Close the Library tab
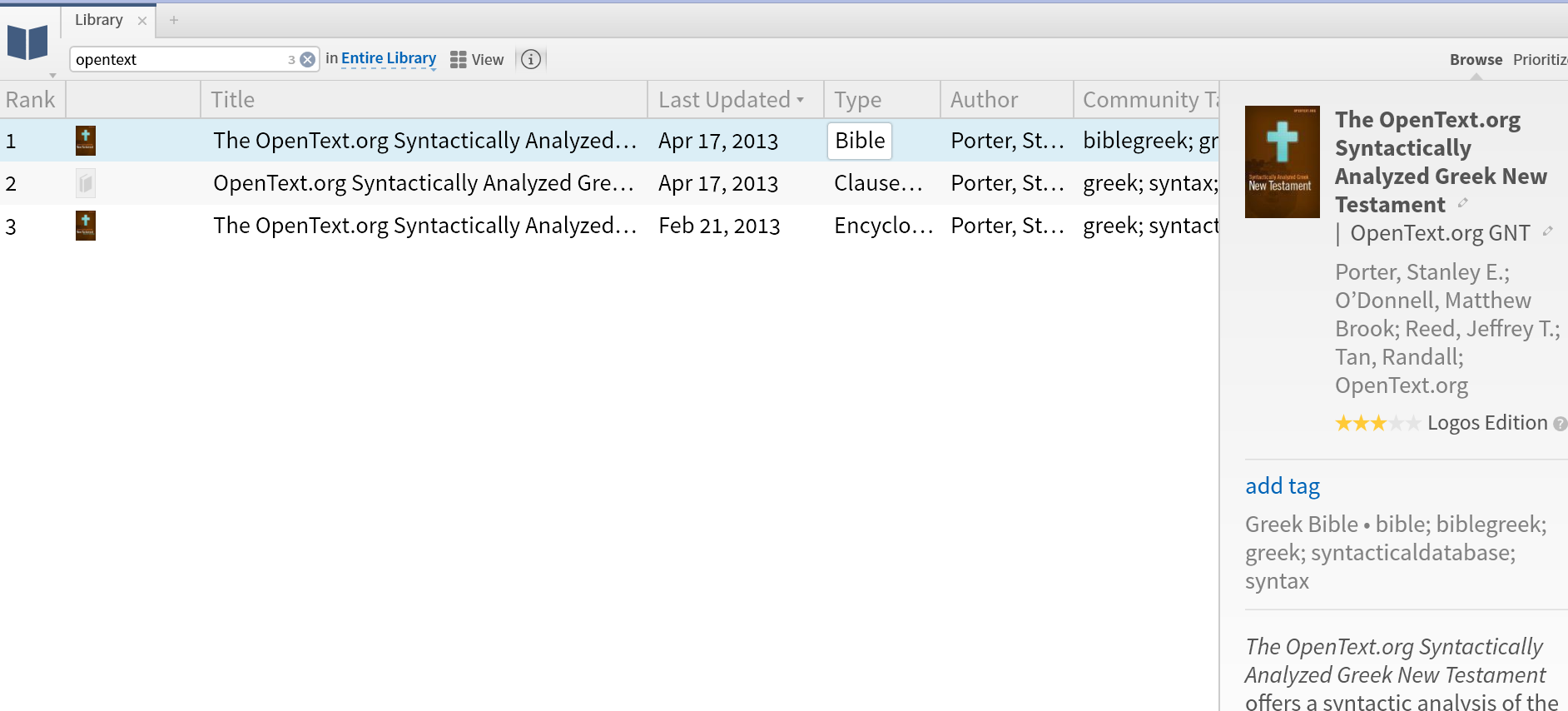1568x711 pixels. click(x=142, y=21)
